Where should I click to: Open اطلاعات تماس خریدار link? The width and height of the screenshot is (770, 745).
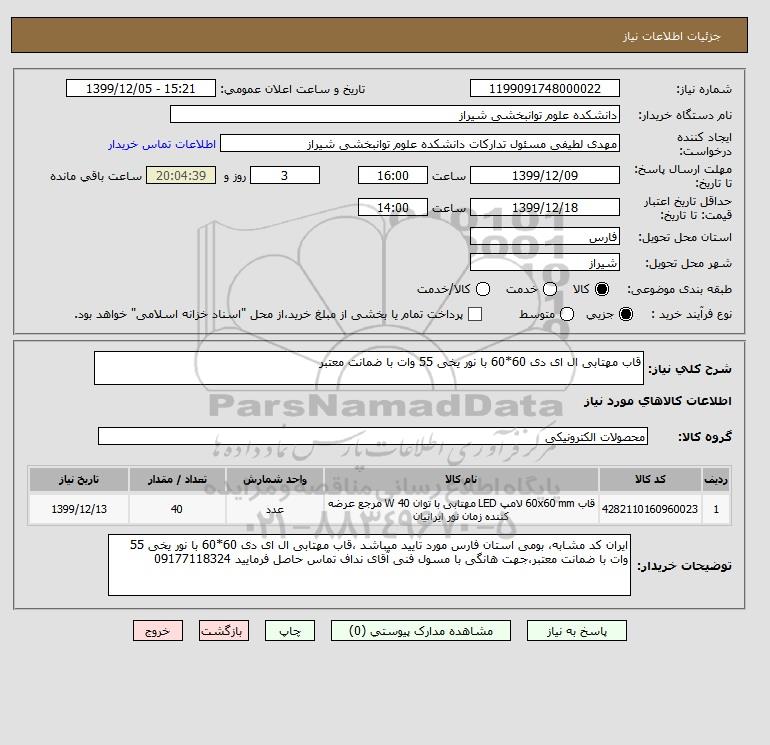tap(162, 144)
